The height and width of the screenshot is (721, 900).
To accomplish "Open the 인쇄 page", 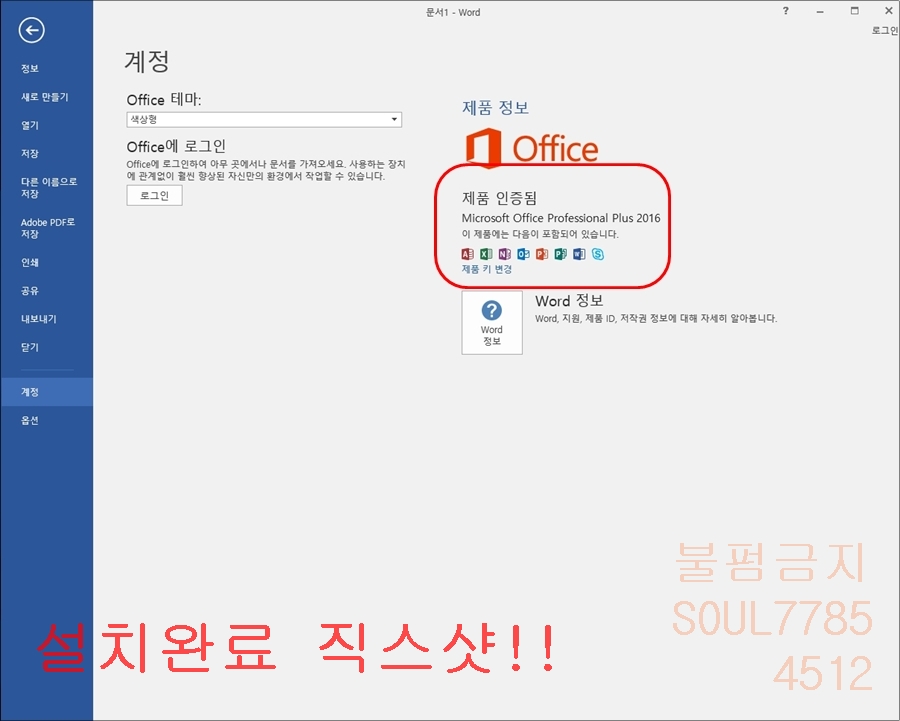I will (x=30, y=263).
